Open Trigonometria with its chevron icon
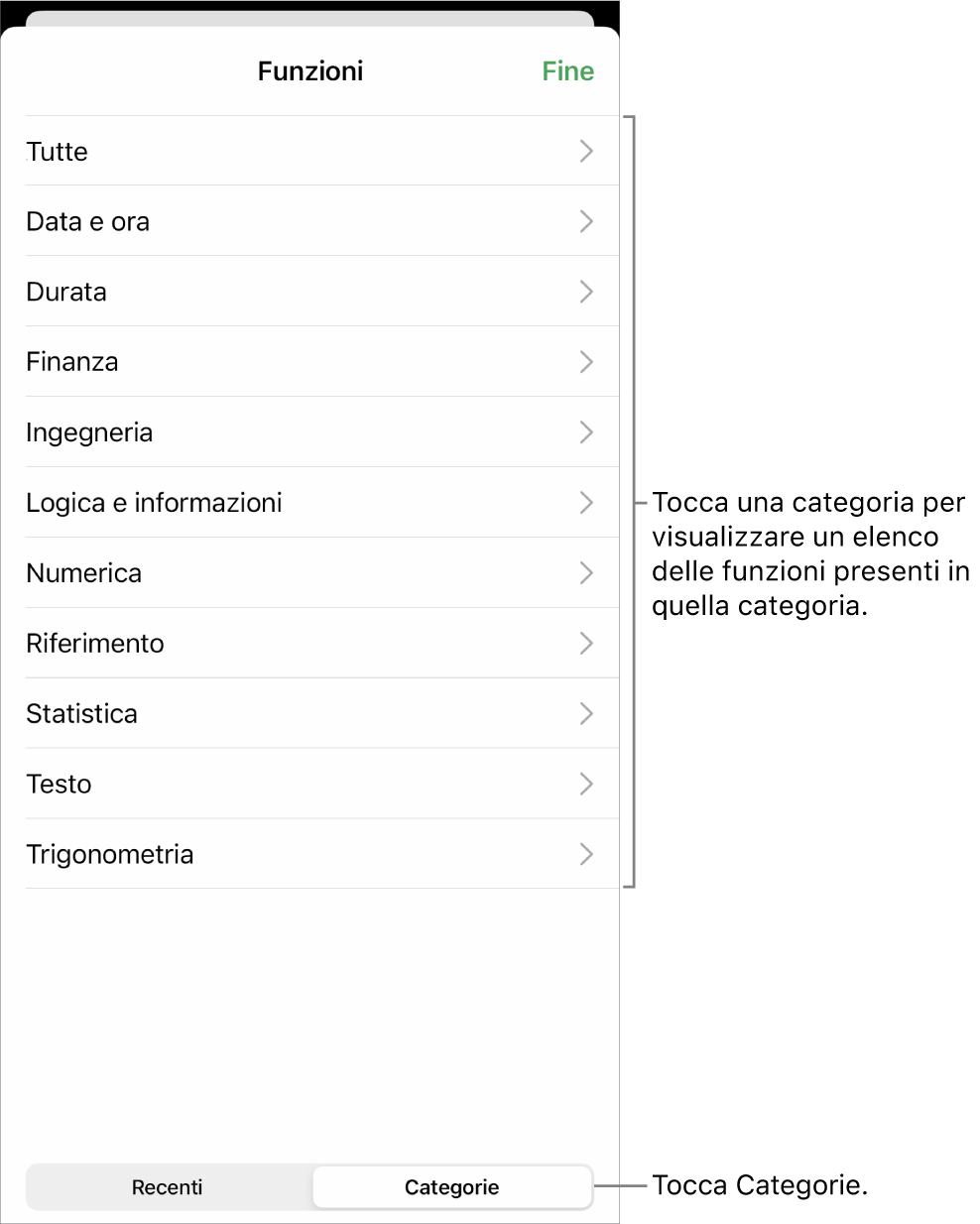 [586, 855]
